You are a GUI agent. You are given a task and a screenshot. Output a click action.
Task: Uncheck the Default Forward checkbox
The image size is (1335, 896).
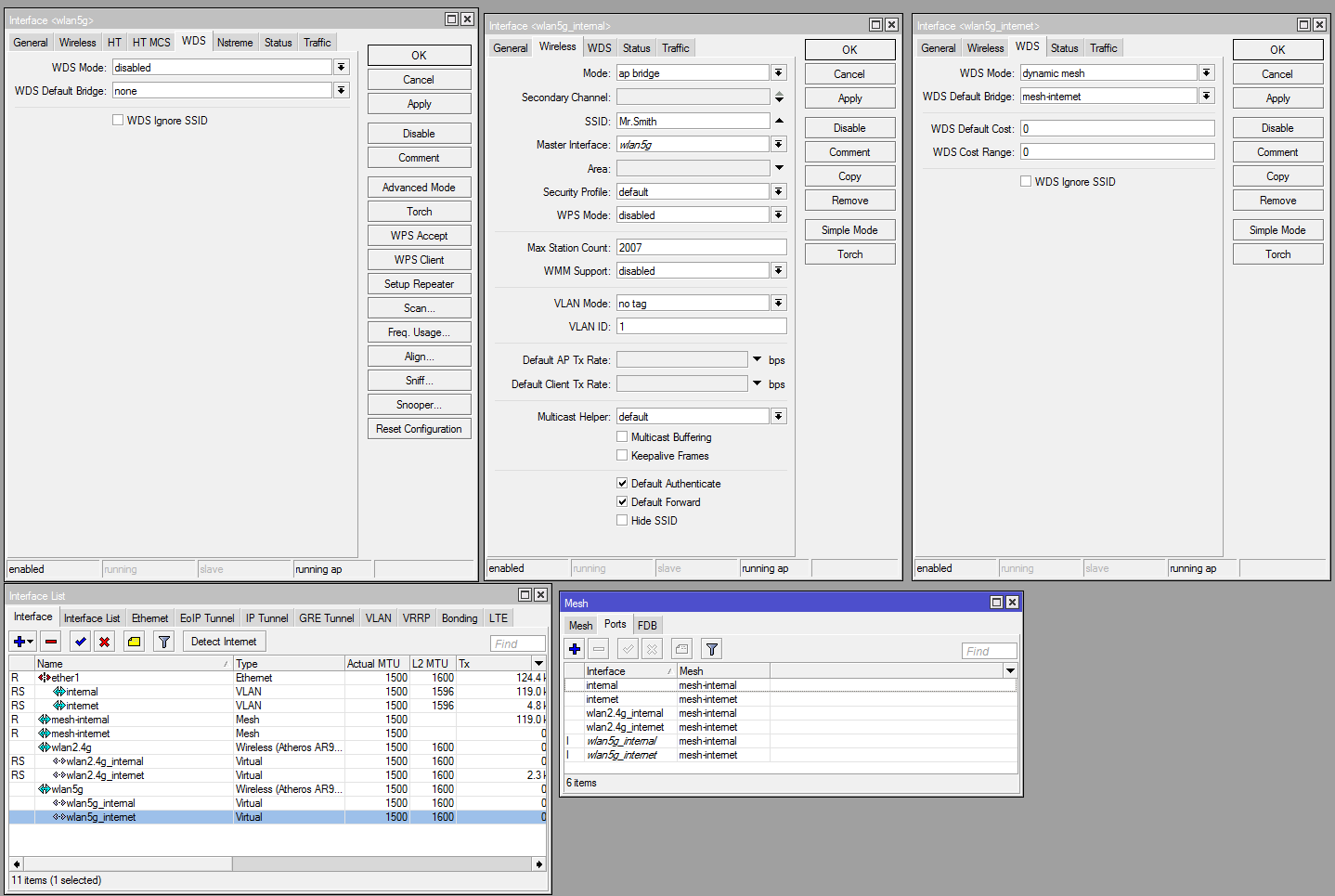622,501
